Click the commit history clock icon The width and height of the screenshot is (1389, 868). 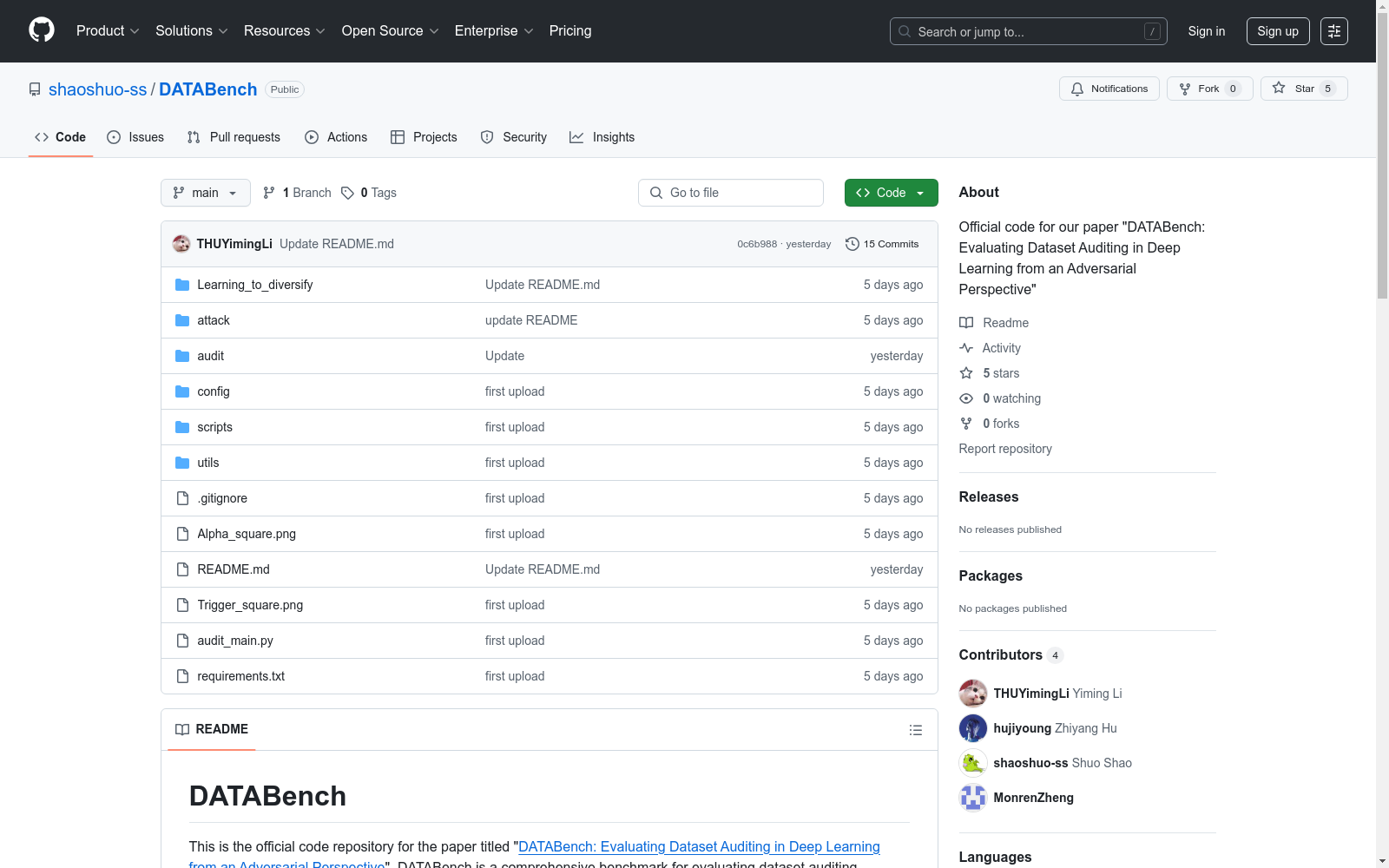tap(852, 244)
